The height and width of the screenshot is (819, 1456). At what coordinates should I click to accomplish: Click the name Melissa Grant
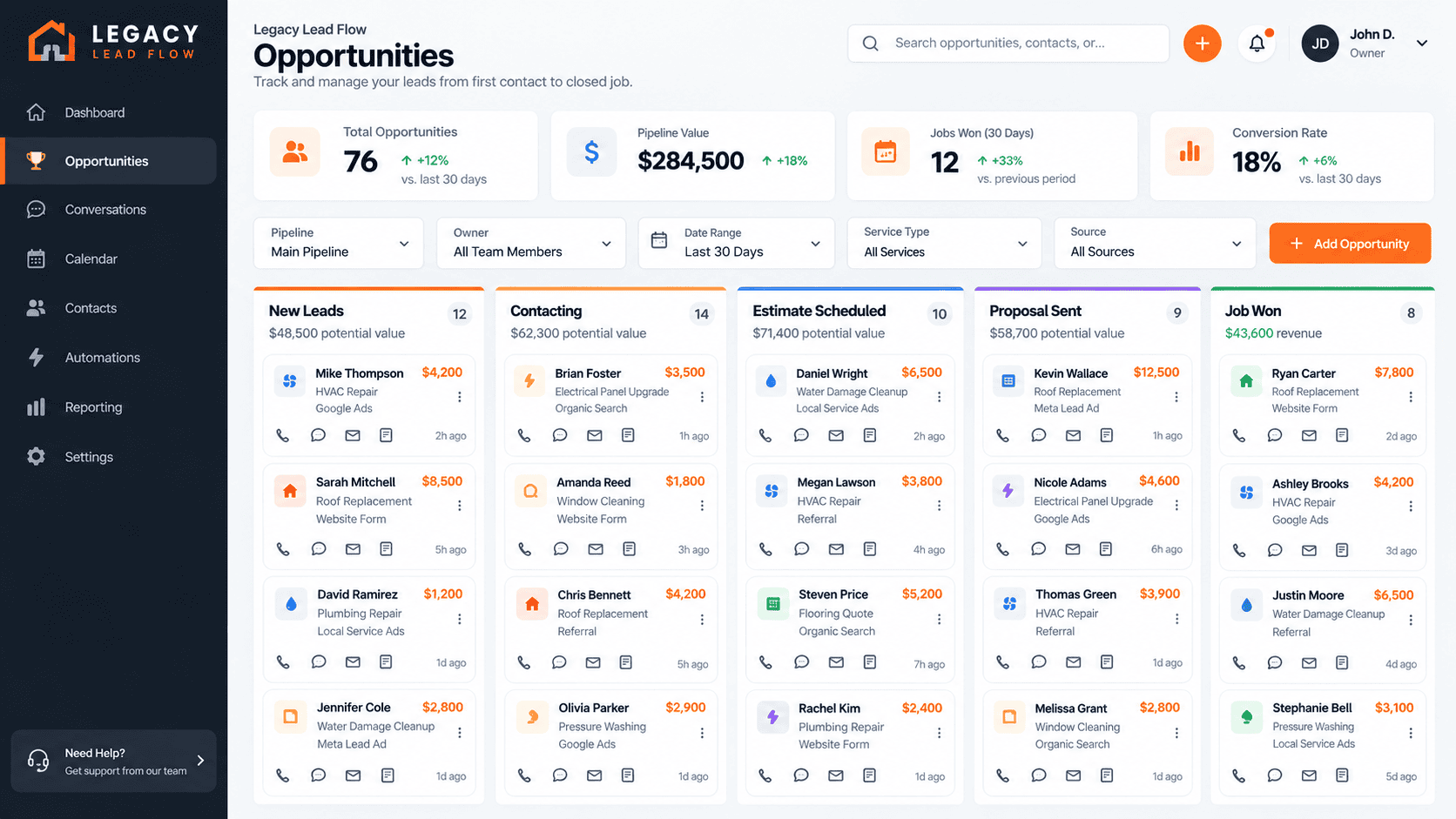point(1071,708)
